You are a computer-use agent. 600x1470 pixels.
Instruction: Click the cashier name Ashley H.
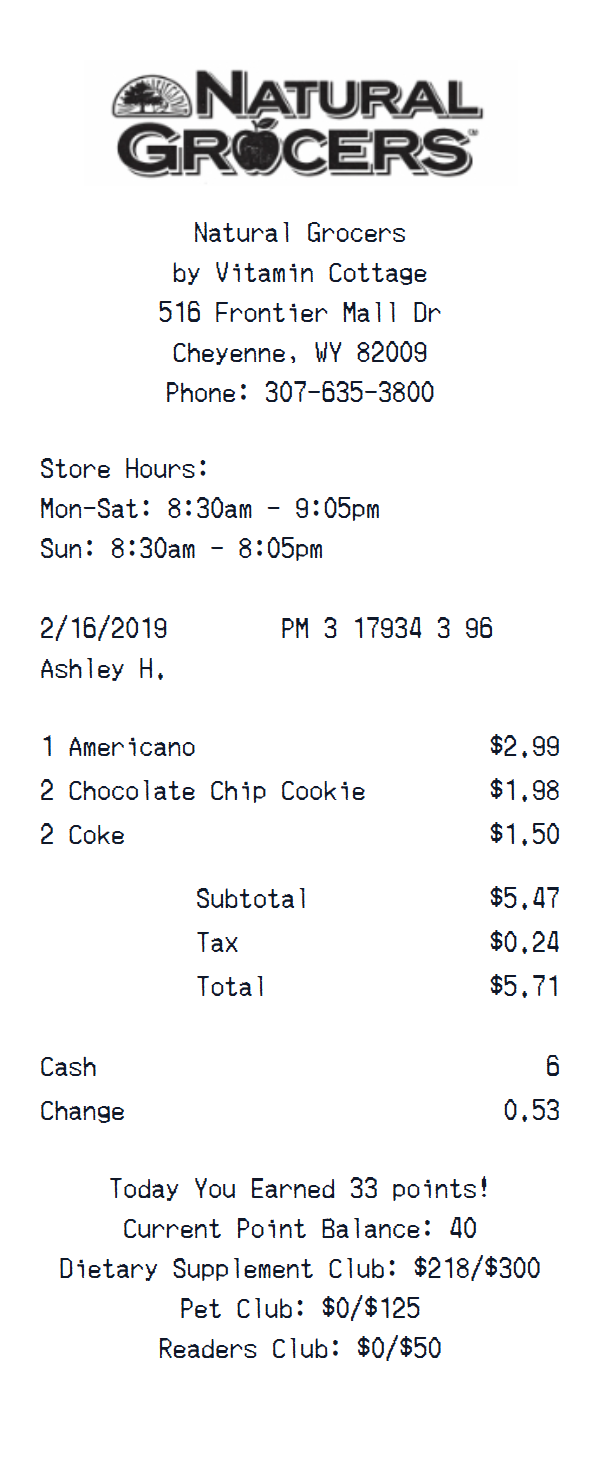click(102, 669)
